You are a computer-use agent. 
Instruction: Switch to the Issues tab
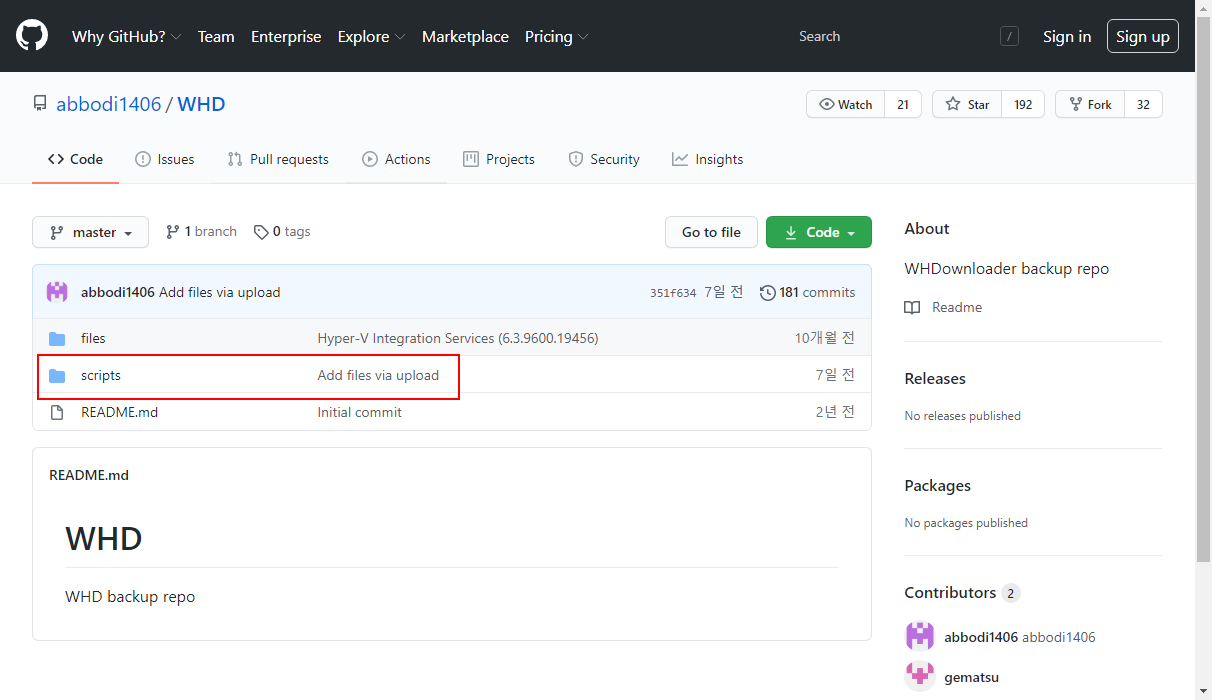(165, 159)
